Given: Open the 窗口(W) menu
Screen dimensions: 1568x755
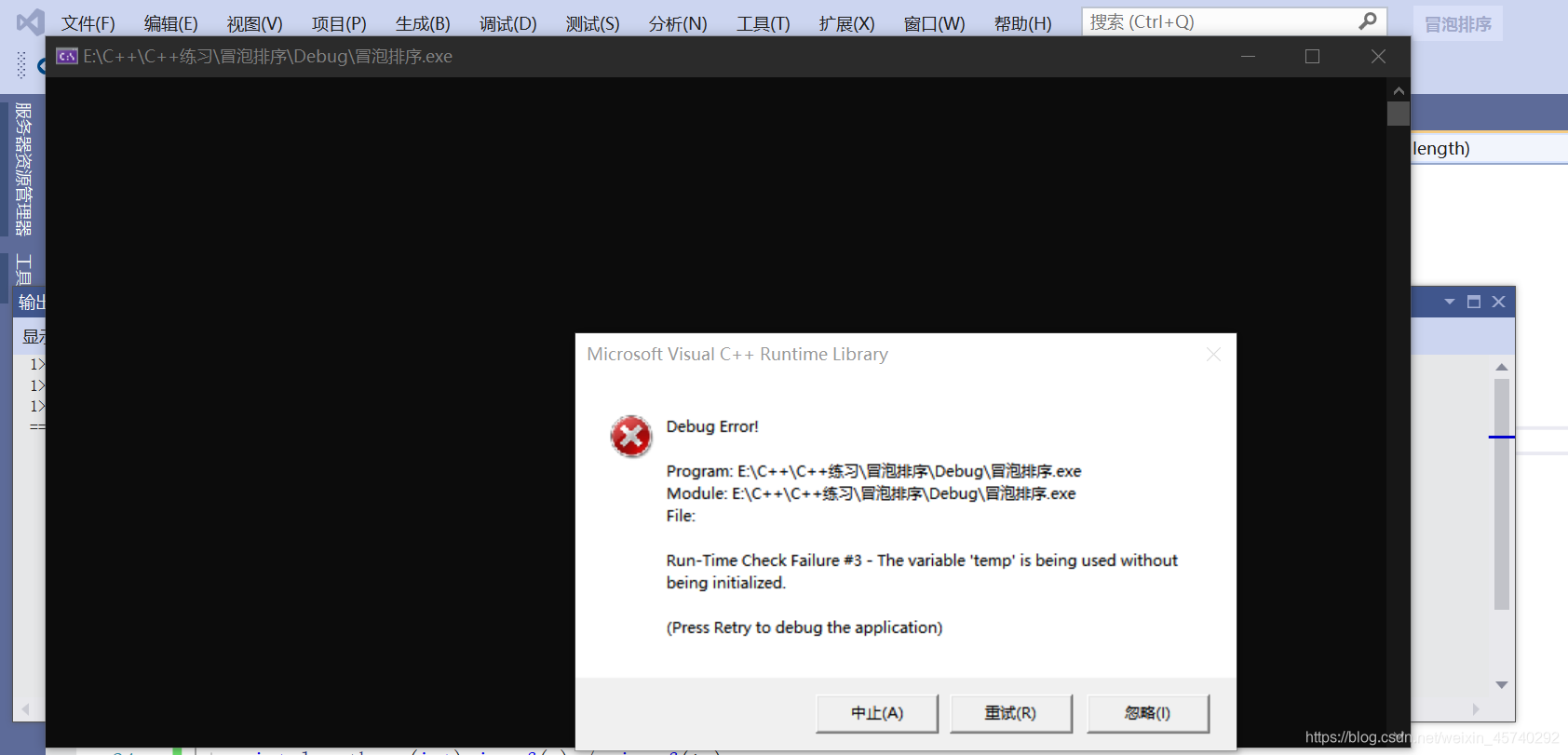Looking at the screenshot, I should pos(934,23).
